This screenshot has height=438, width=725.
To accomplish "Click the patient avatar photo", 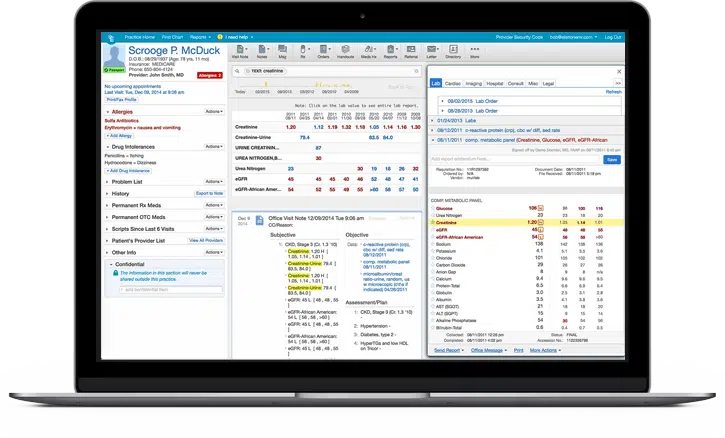I will 114,56.
